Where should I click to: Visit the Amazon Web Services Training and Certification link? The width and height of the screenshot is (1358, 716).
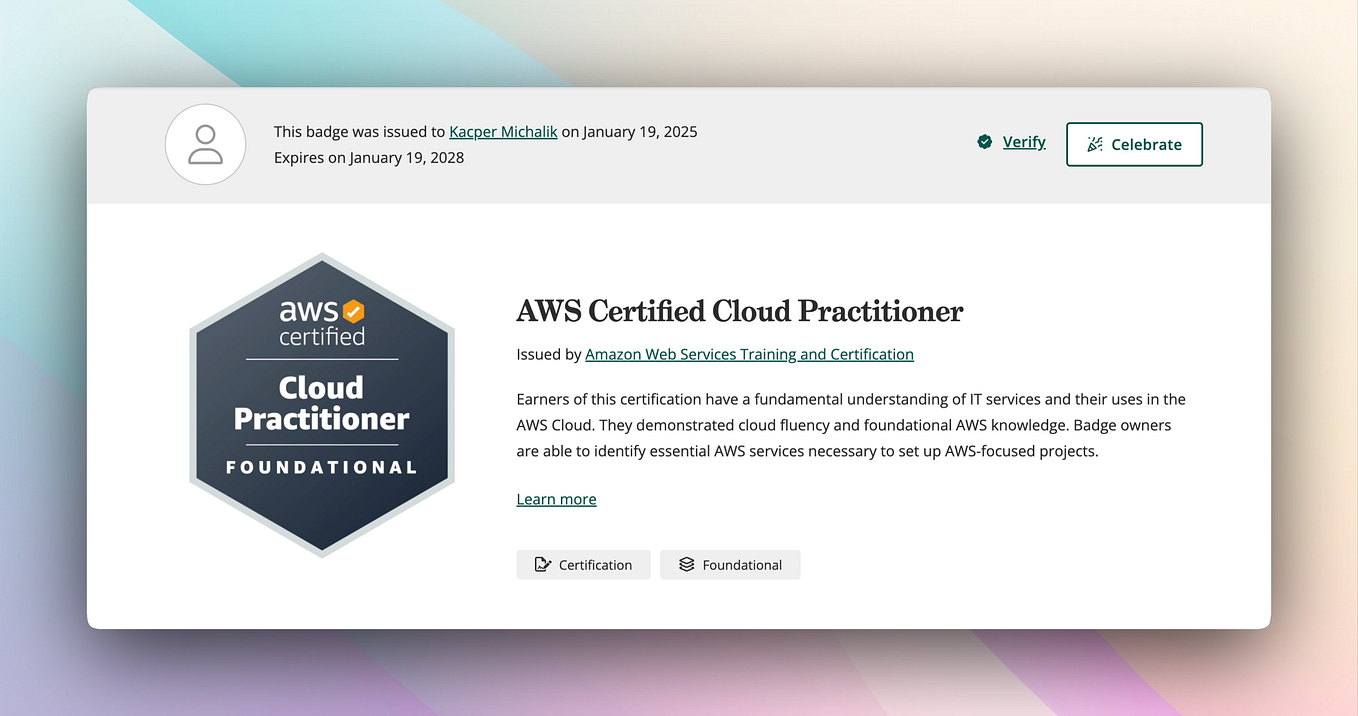point(749,354)
